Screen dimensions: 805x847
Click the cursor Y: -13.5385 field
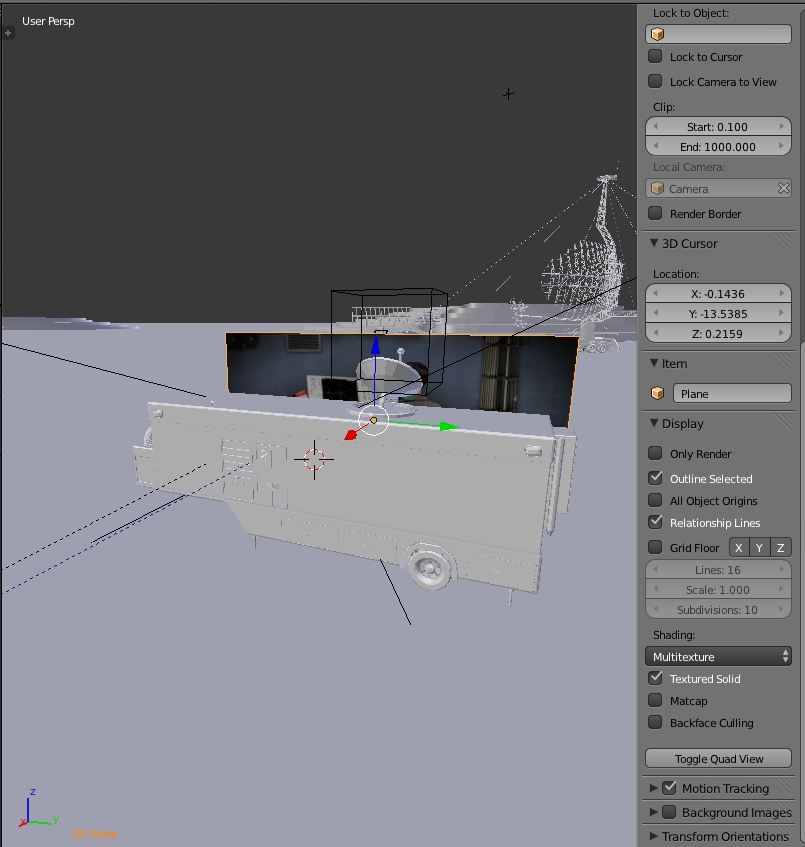pyautogui.click(x=718, y=313)
